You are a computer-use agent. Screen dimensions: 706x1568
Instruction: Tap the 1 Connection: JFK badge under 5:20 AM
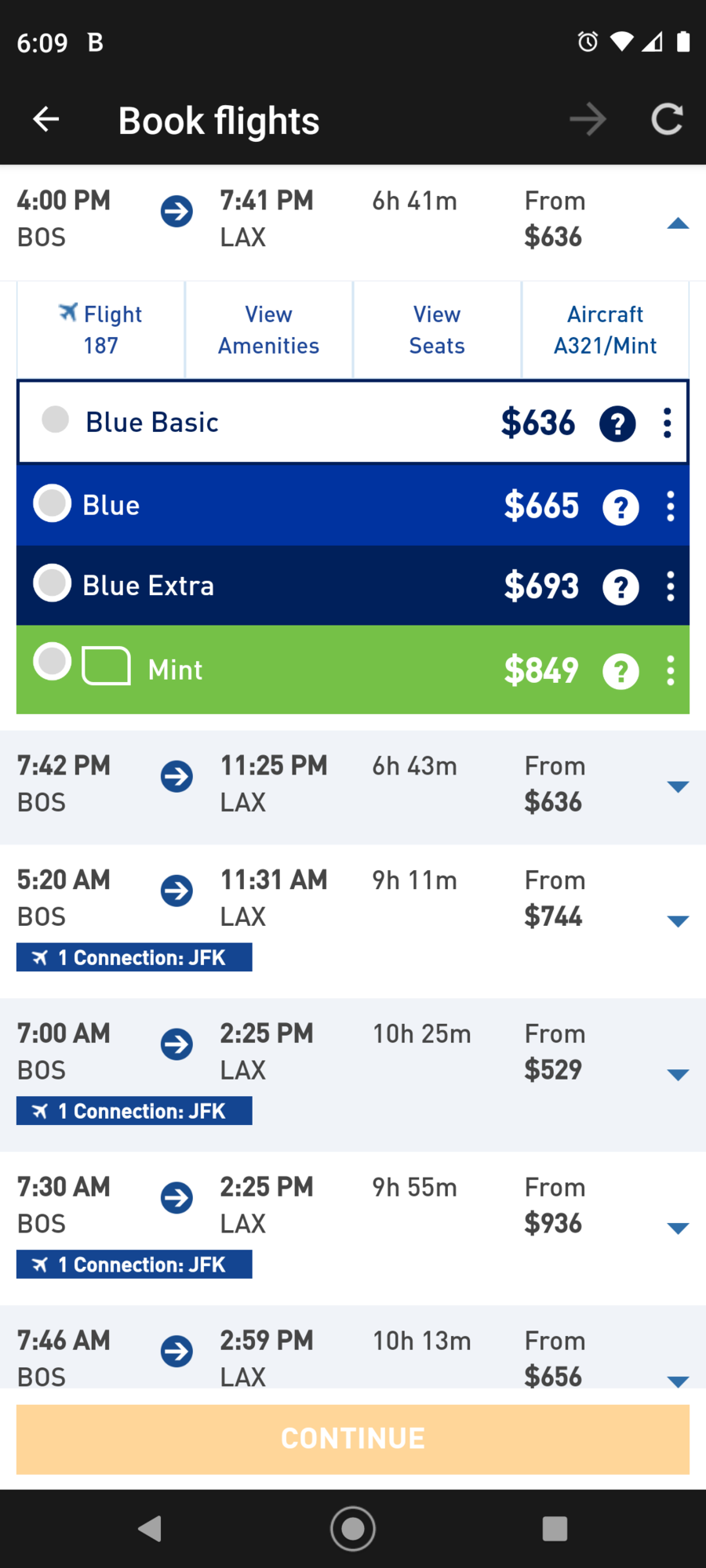[134, 957]
